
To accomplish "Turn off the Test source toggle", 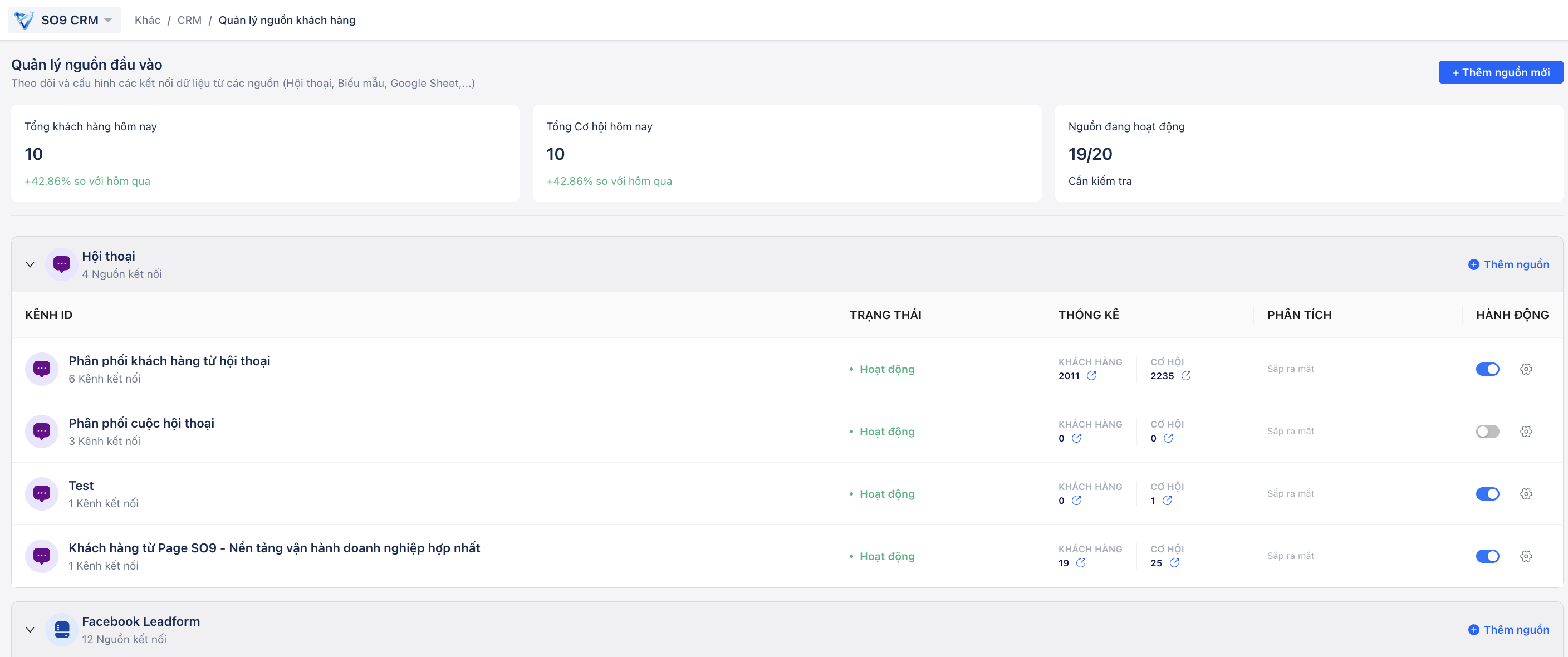I will point(1487,494).
